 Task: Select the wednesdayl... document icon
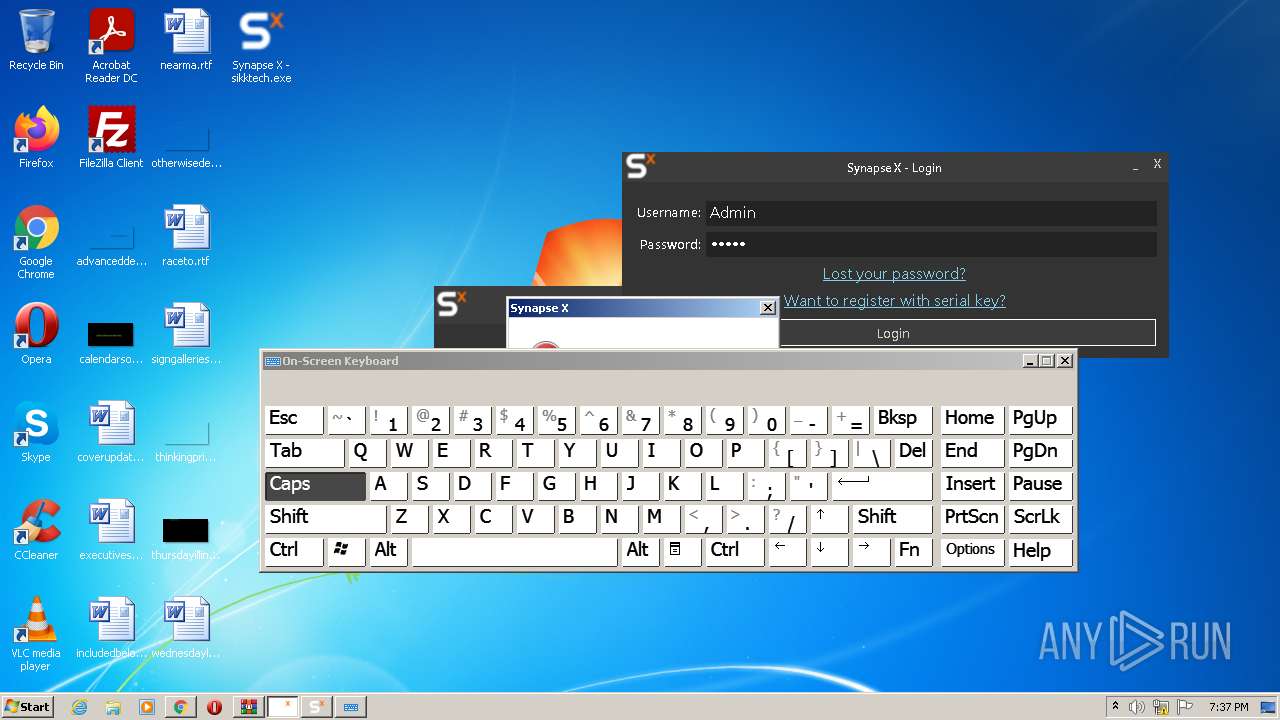point(186,627)
